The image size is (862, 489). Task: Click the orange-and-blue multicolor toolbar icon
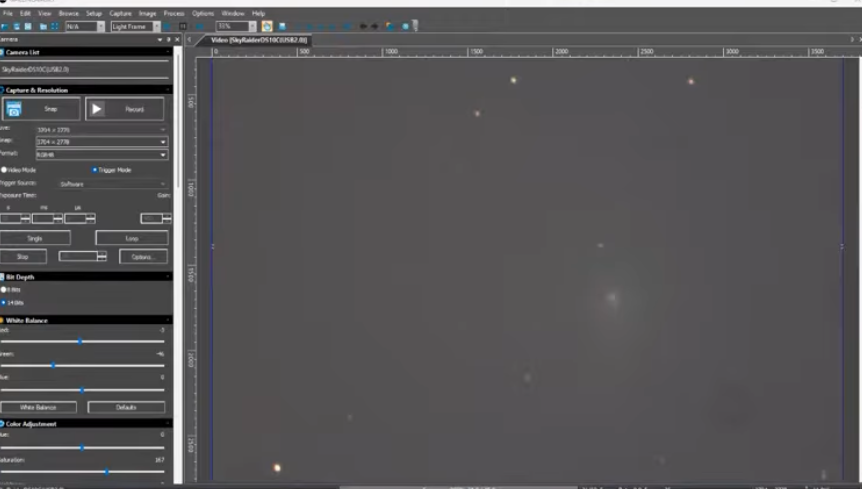[x=390, y=26]
